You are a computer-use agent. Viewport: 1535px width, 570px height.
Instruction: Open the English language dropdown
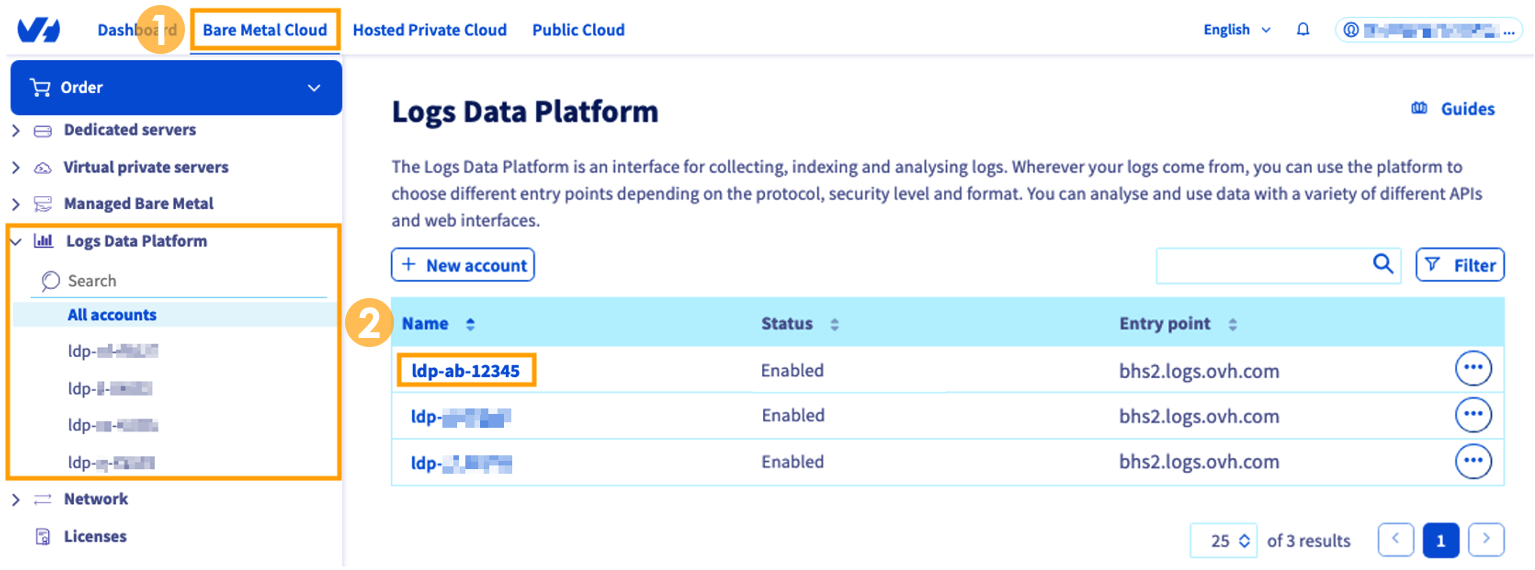1237,30
